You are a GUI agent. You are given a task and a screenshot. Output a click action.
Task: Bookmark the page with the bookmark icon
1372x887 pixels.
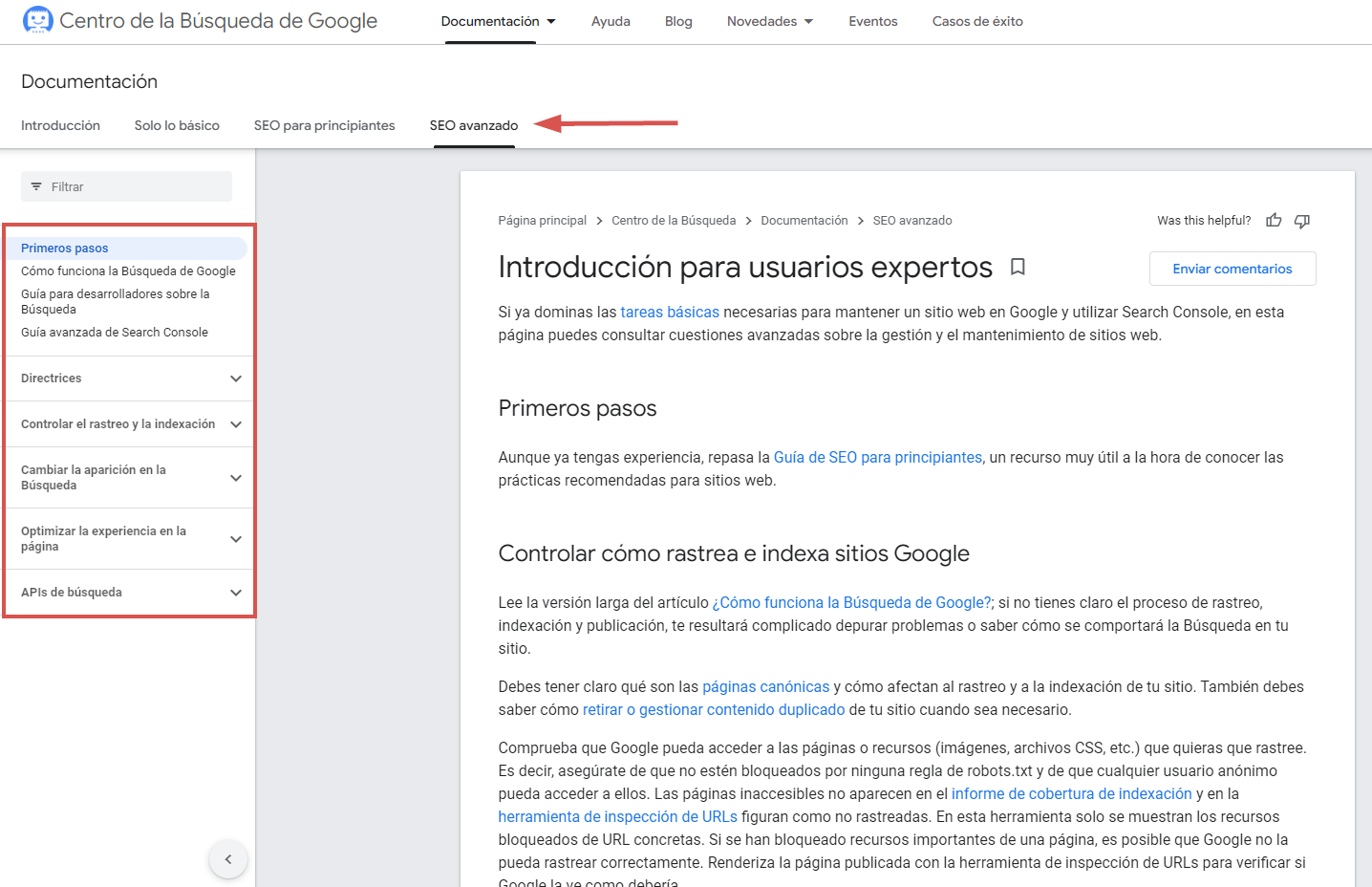[1018, 267]
